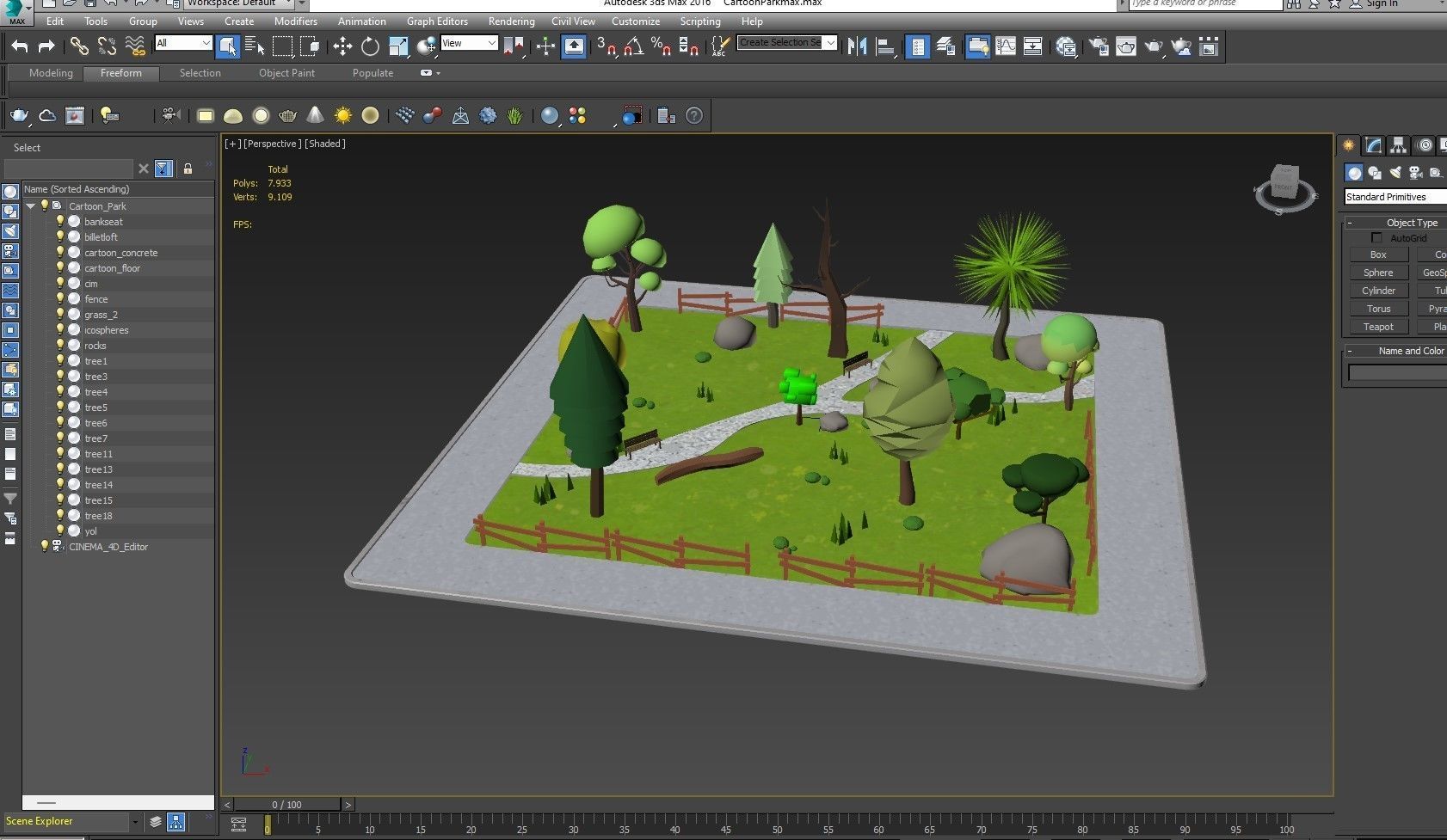Image resolution: width=1447 pixels, height=840 pixels.
Task: Open the Render Setup dialog
Action: tap(1099, 46)
